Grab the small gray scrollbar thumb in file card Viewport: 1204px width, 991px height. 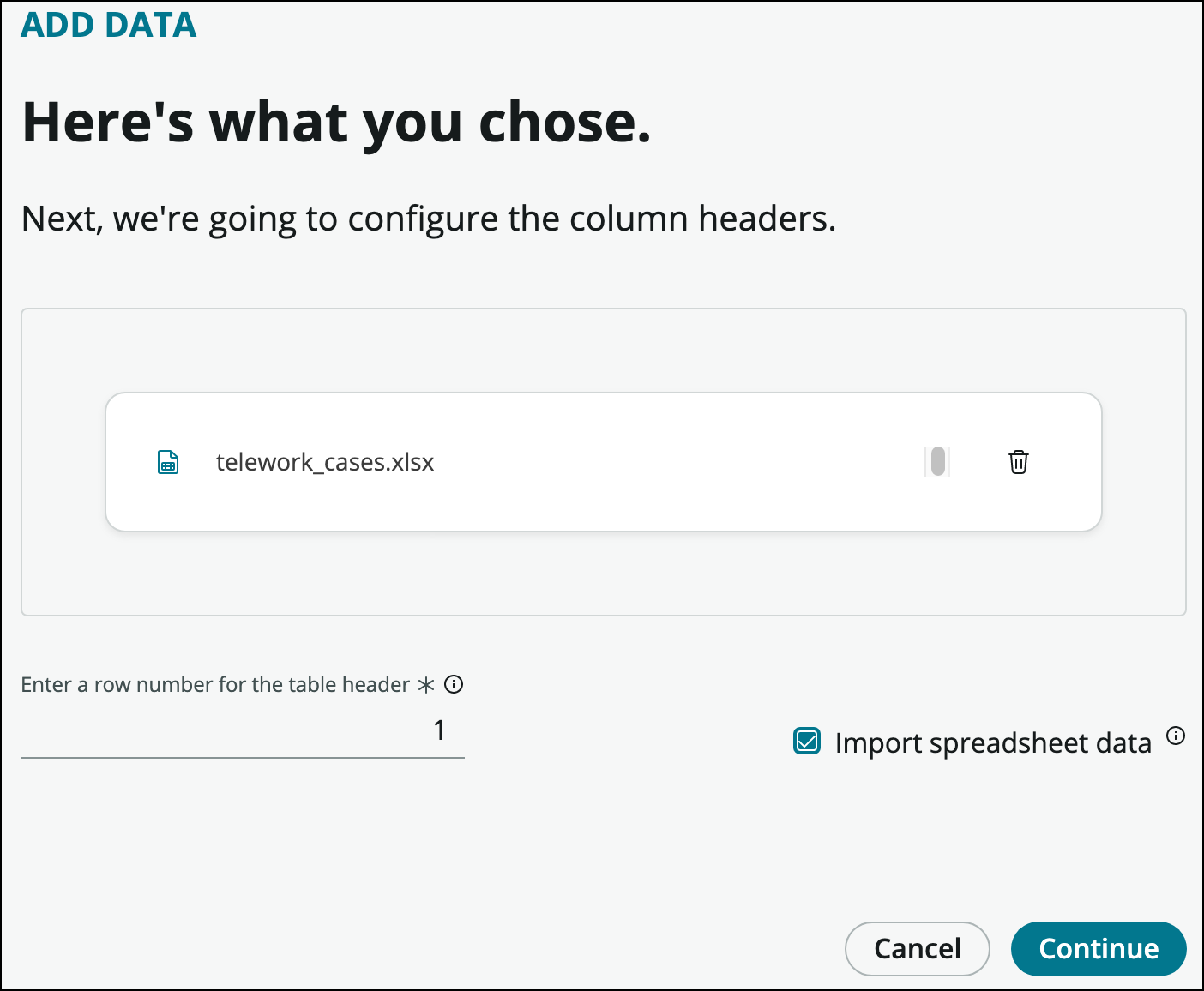coord(937,461)
